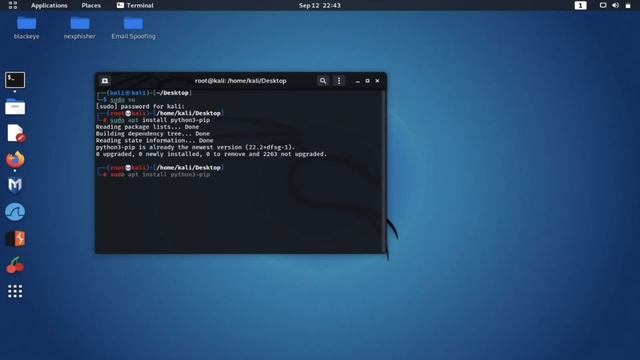This screenshot has height=360, width=640.
Task: Show all applications grid
Action: (x=15, y=291)
